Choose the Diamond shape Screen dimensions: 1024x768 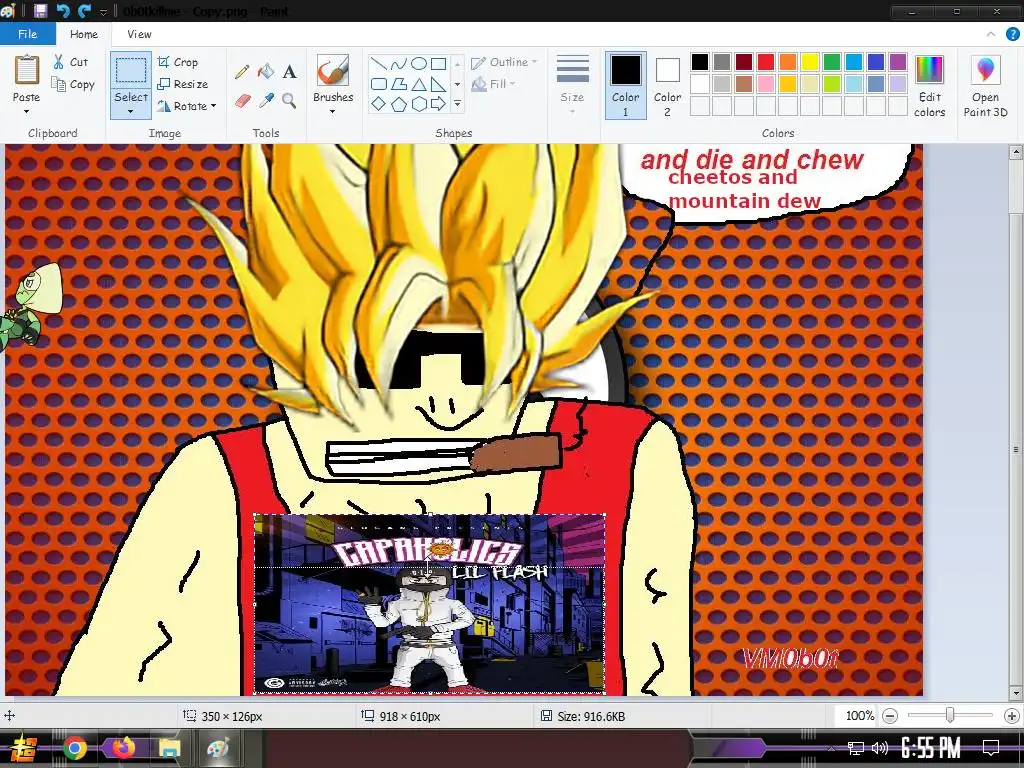(378, 103)
